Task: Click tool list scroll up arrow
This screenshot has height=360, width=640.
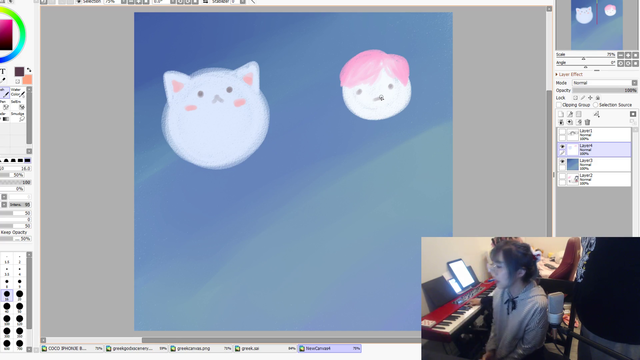Action: [29, 89]
